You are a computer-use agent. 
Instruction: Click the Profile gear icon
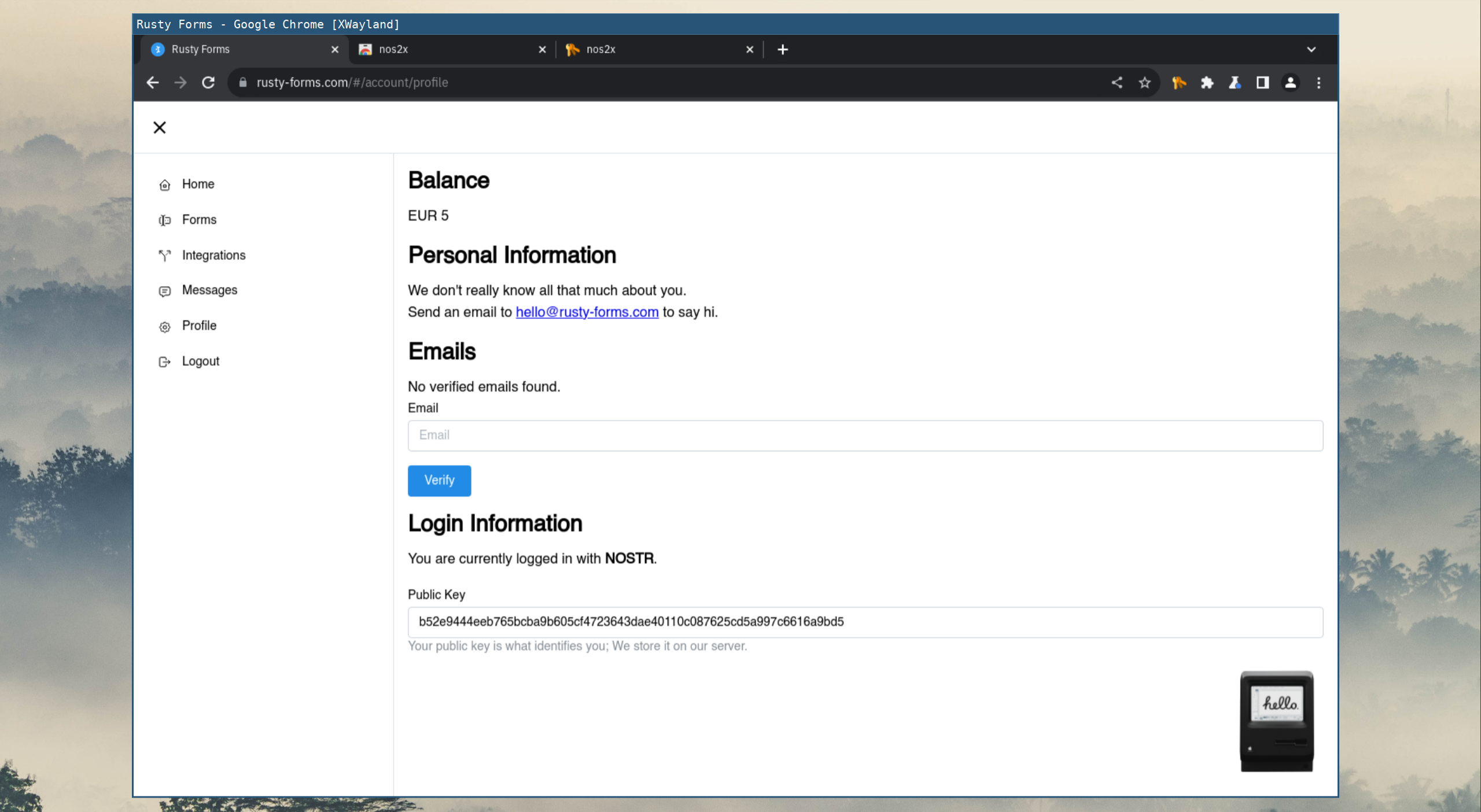[x=165, y=327]
